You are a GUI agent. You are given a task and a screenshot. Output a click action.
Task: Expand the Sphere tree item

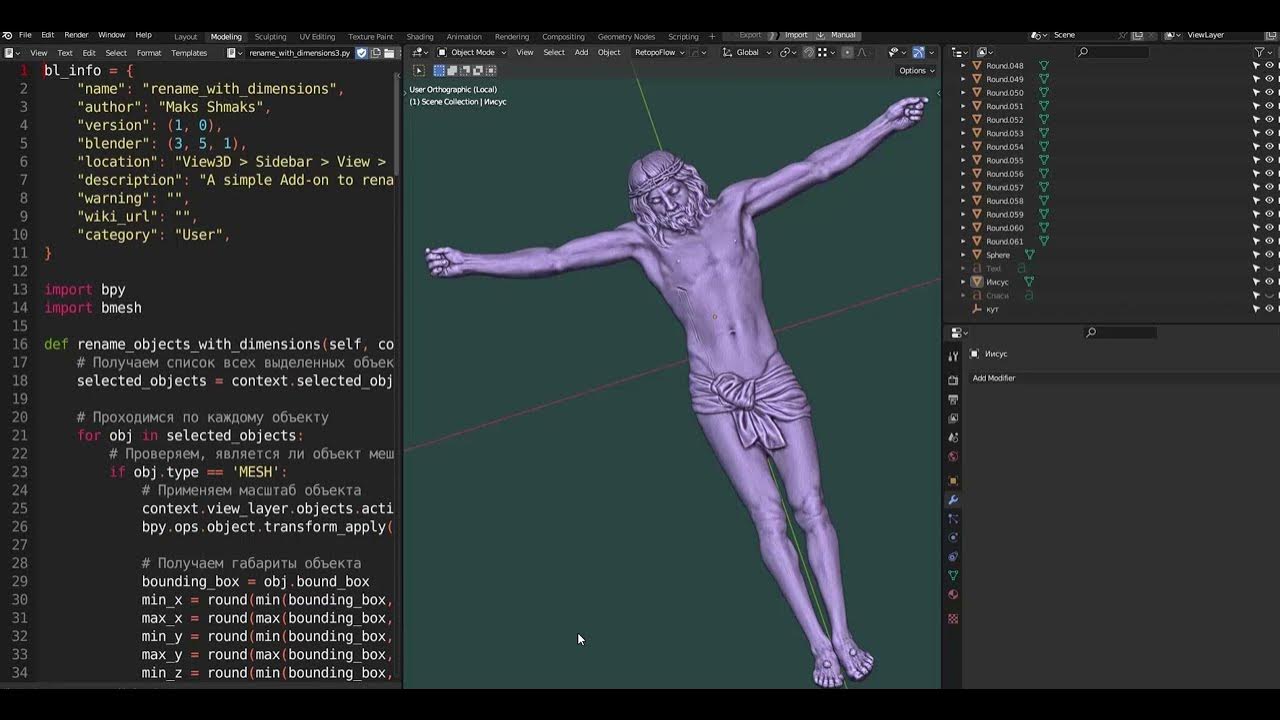tap(964, 255)
